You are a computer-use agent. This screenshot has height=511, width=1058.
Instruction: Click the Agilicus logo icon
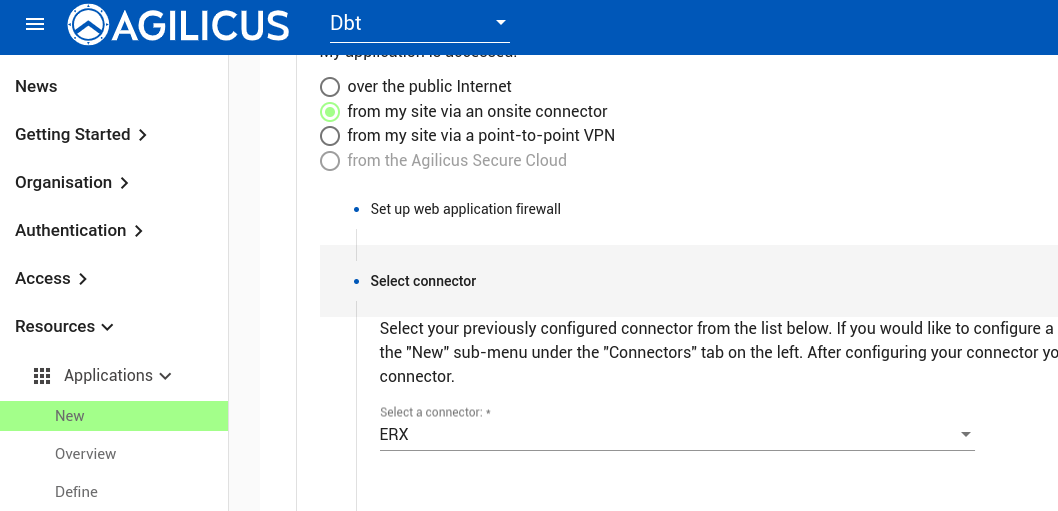click(x=88, y=25)
